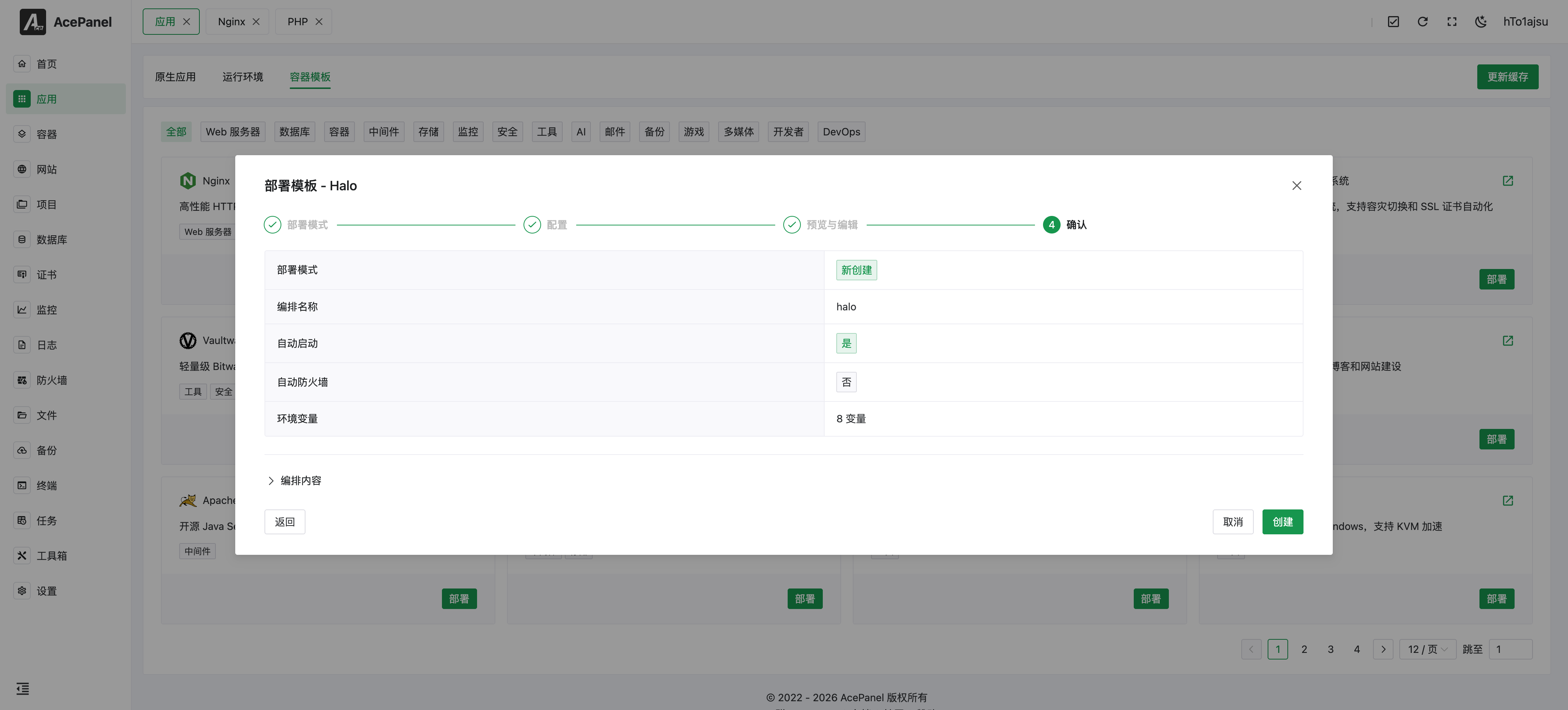Open 防火墙 firewall sidebar item

tap(51, 380)
